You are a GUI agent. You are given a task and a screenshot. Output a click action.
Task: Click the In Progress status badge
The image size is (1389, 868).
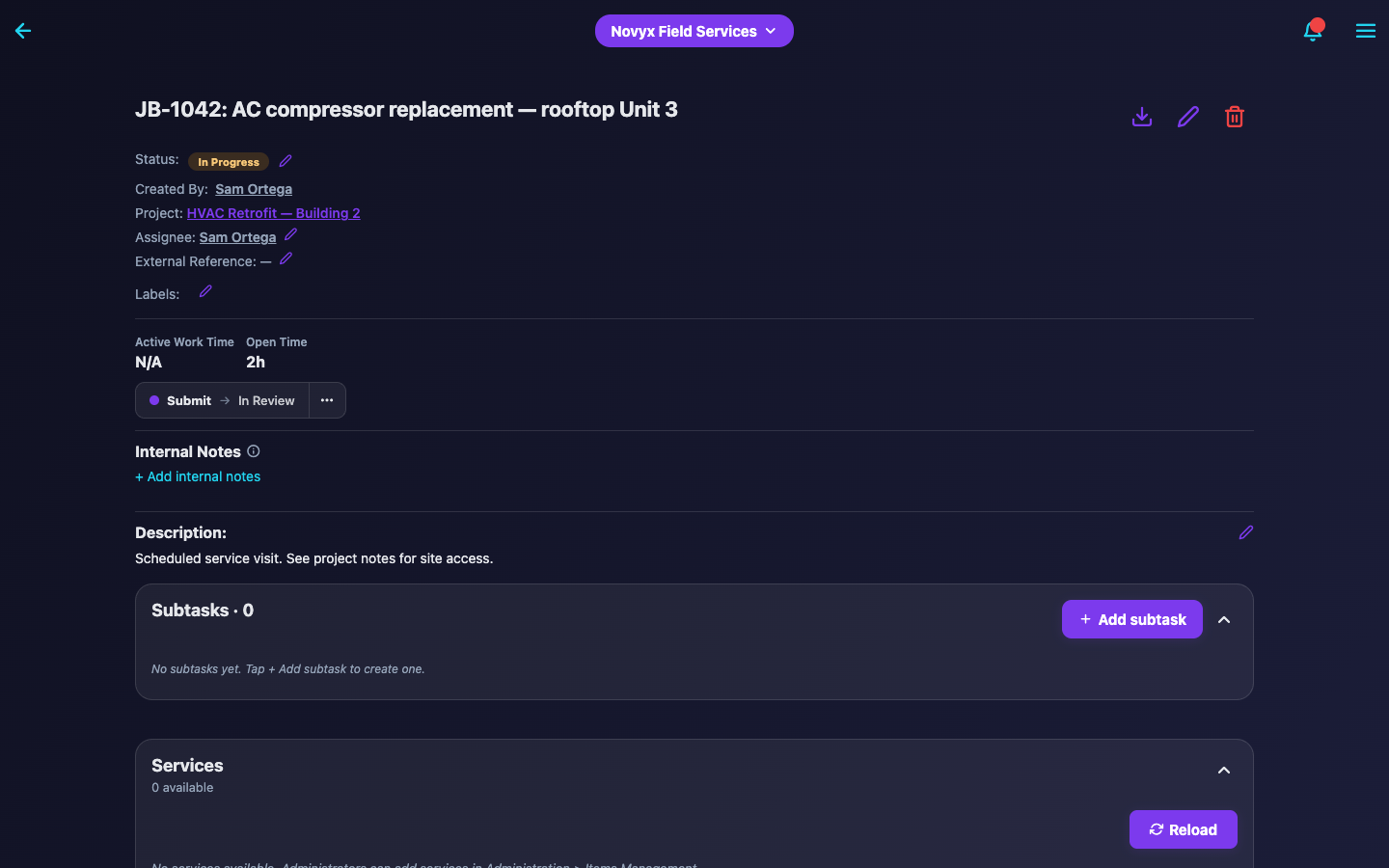click(229, 162)
